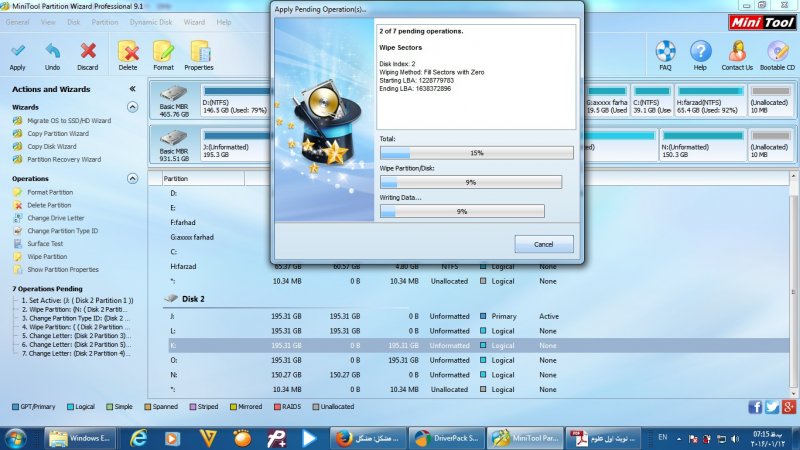This screenshot has height=450, width=800.
Task: Open the Windows Start button
Action: [15, 438]
